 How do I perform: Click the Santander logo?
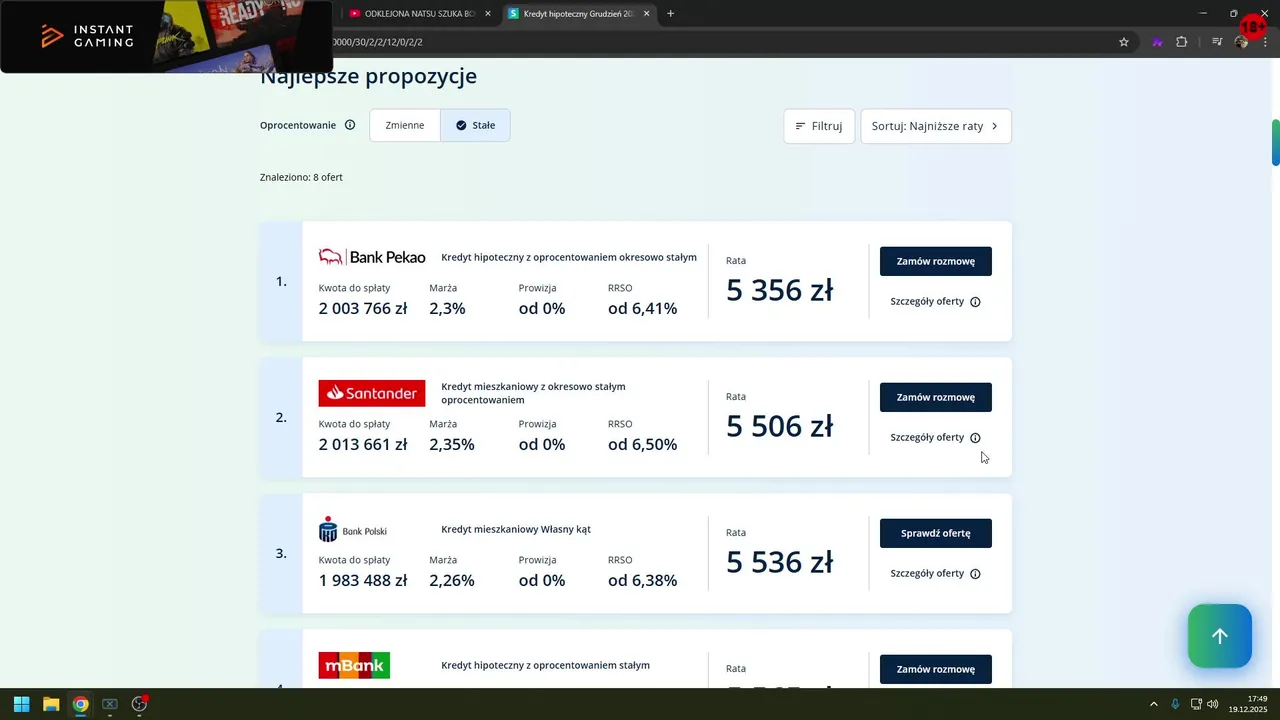372,393
